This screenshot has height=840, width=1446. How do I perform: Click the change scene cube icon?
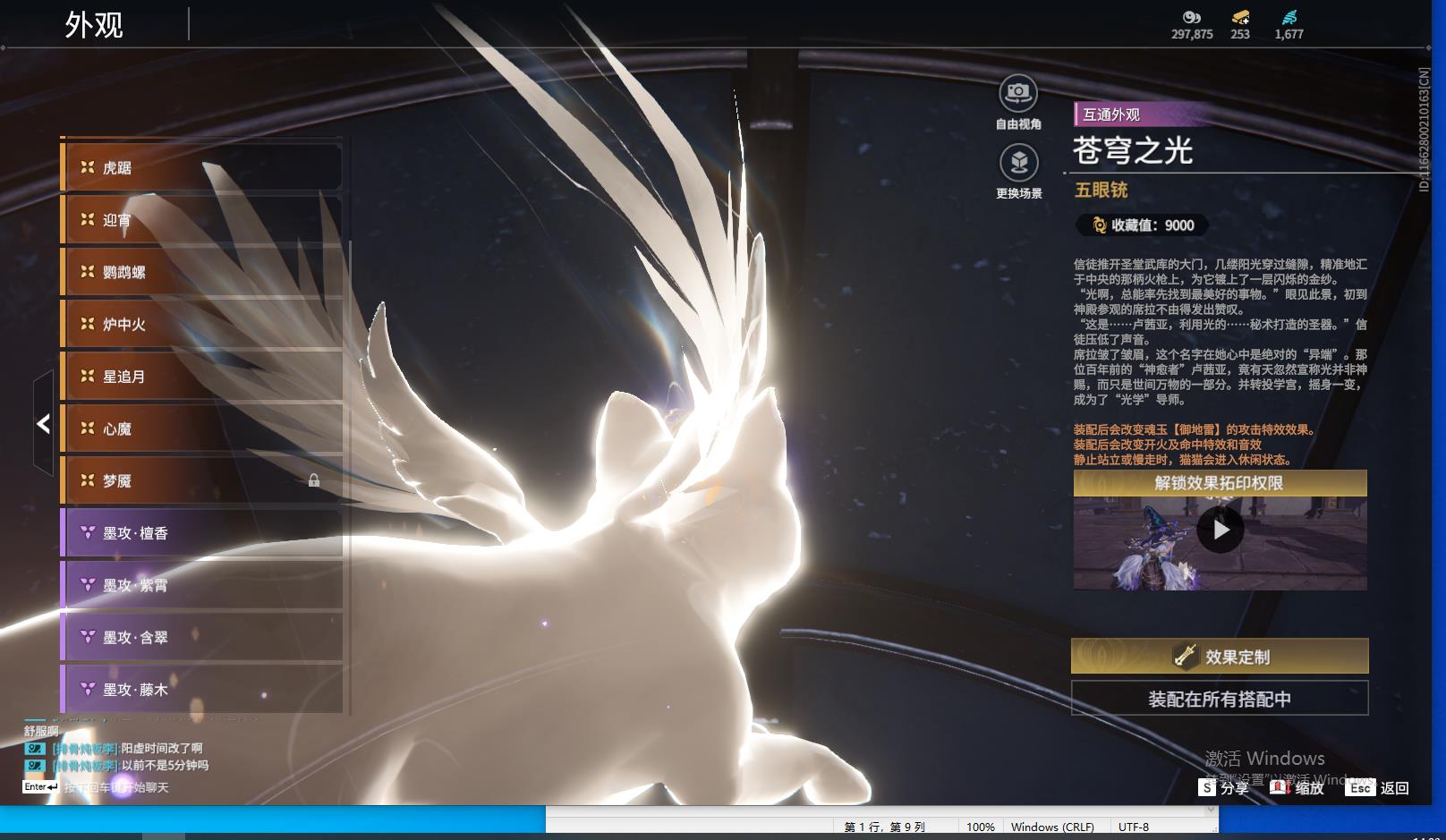coord(1018,162)
